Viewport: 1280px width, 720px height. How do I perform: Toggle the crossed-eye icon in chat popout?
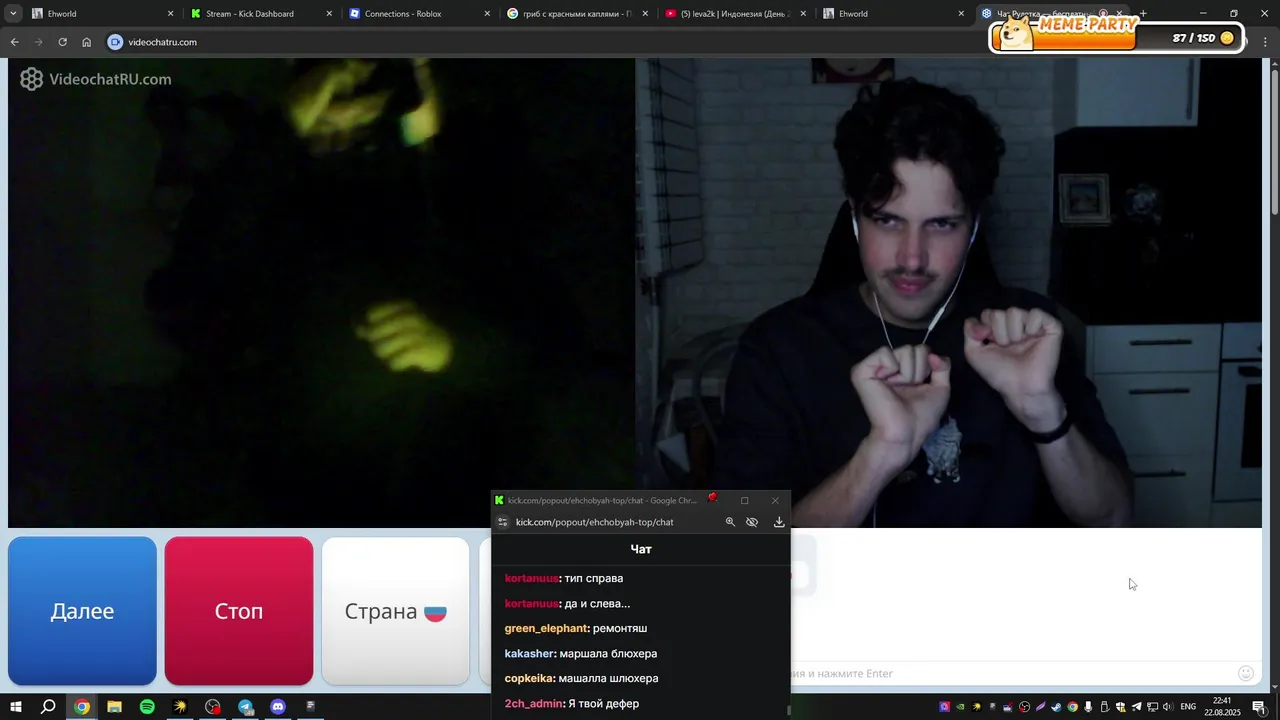pyautogui.click(x=752, y=522)
